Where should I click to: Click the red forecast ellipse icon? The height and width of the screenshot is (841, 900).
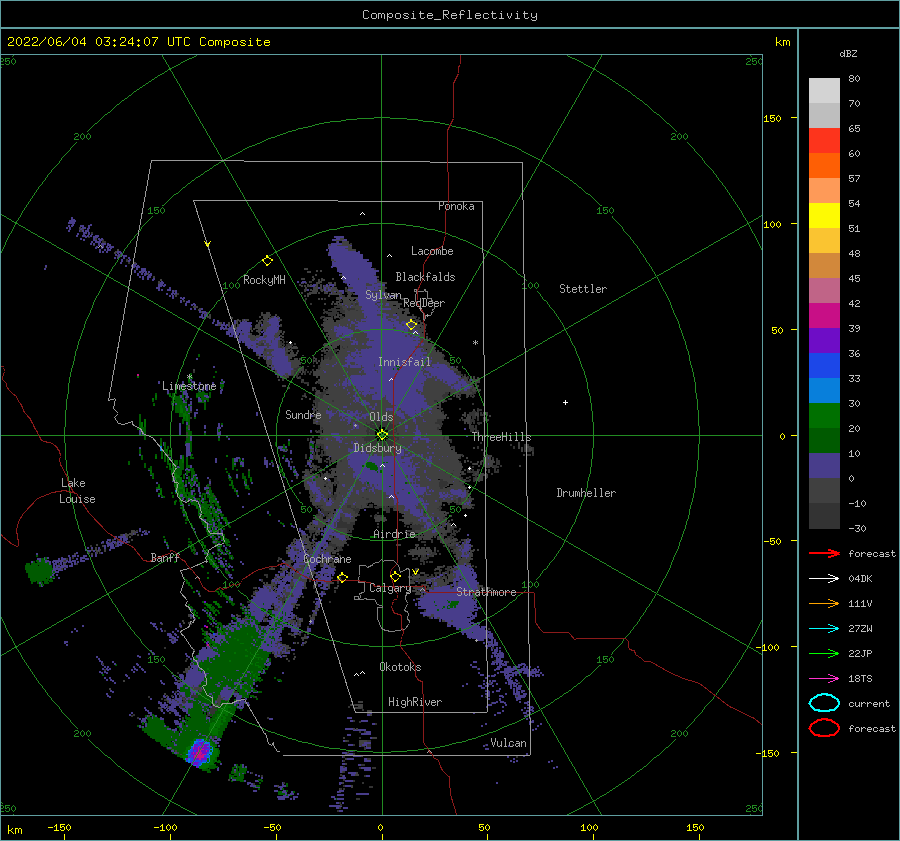click(824, 728)
